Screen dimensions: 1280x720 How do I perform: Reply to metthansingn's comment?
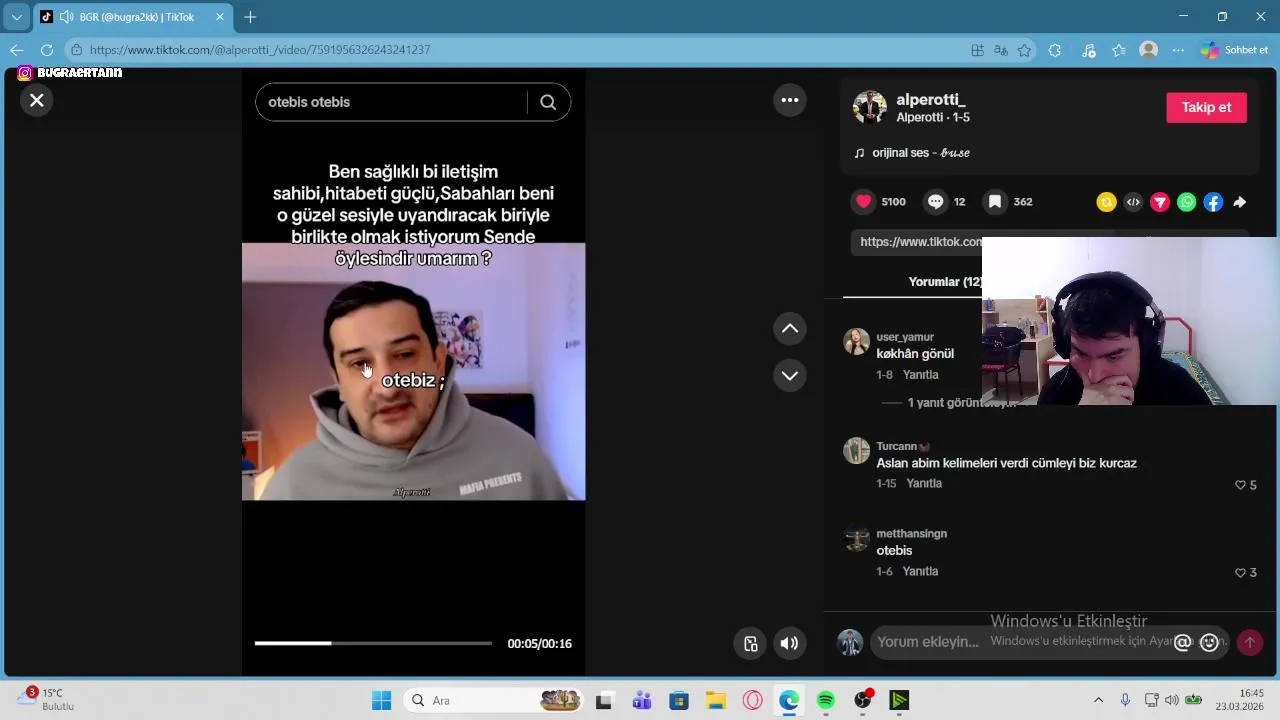(920, 571)
